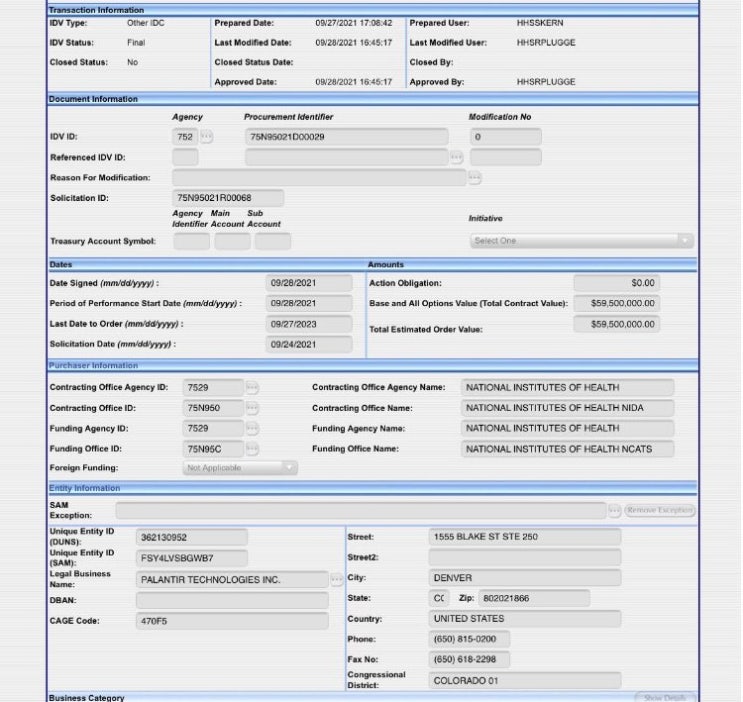Click the Procurement Identifier field 75N95021D00029
This screenshot has height=702, width=743.
346,137
